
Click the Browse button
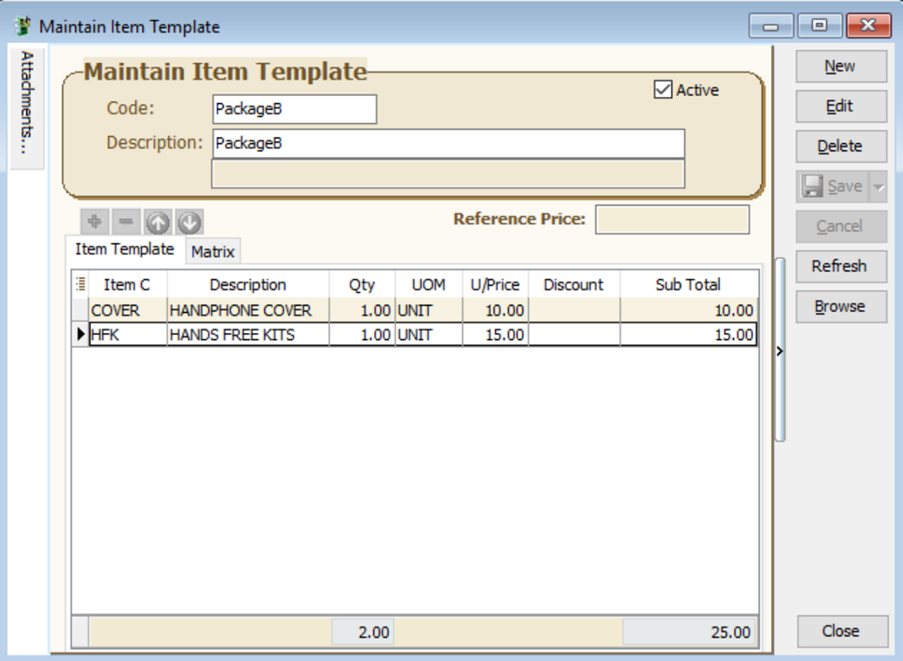840,306
